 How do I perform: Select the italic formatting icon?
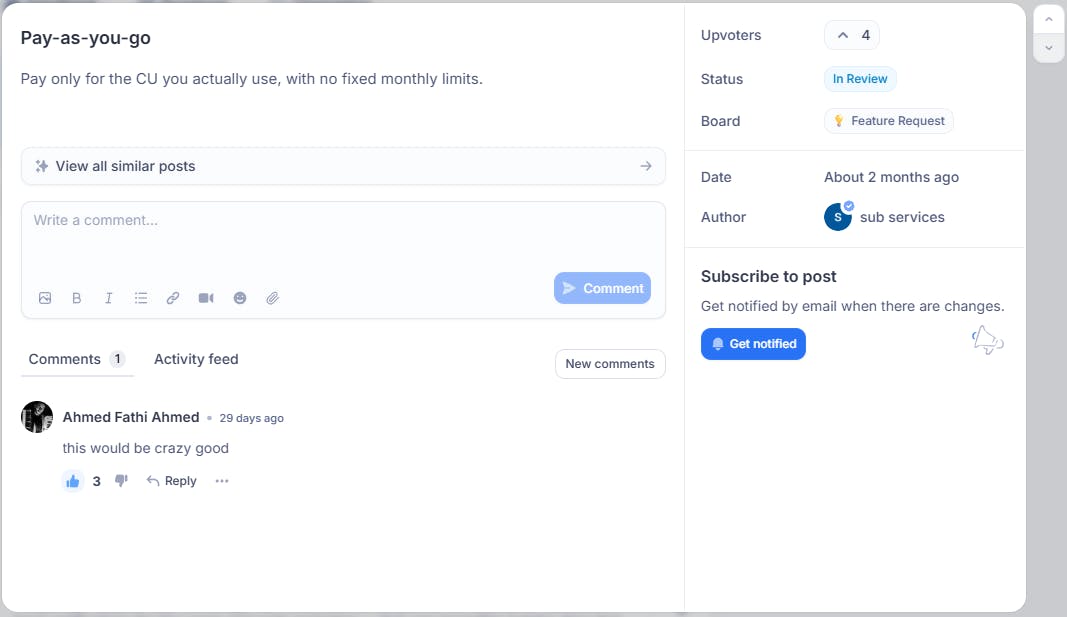point(108,297)
